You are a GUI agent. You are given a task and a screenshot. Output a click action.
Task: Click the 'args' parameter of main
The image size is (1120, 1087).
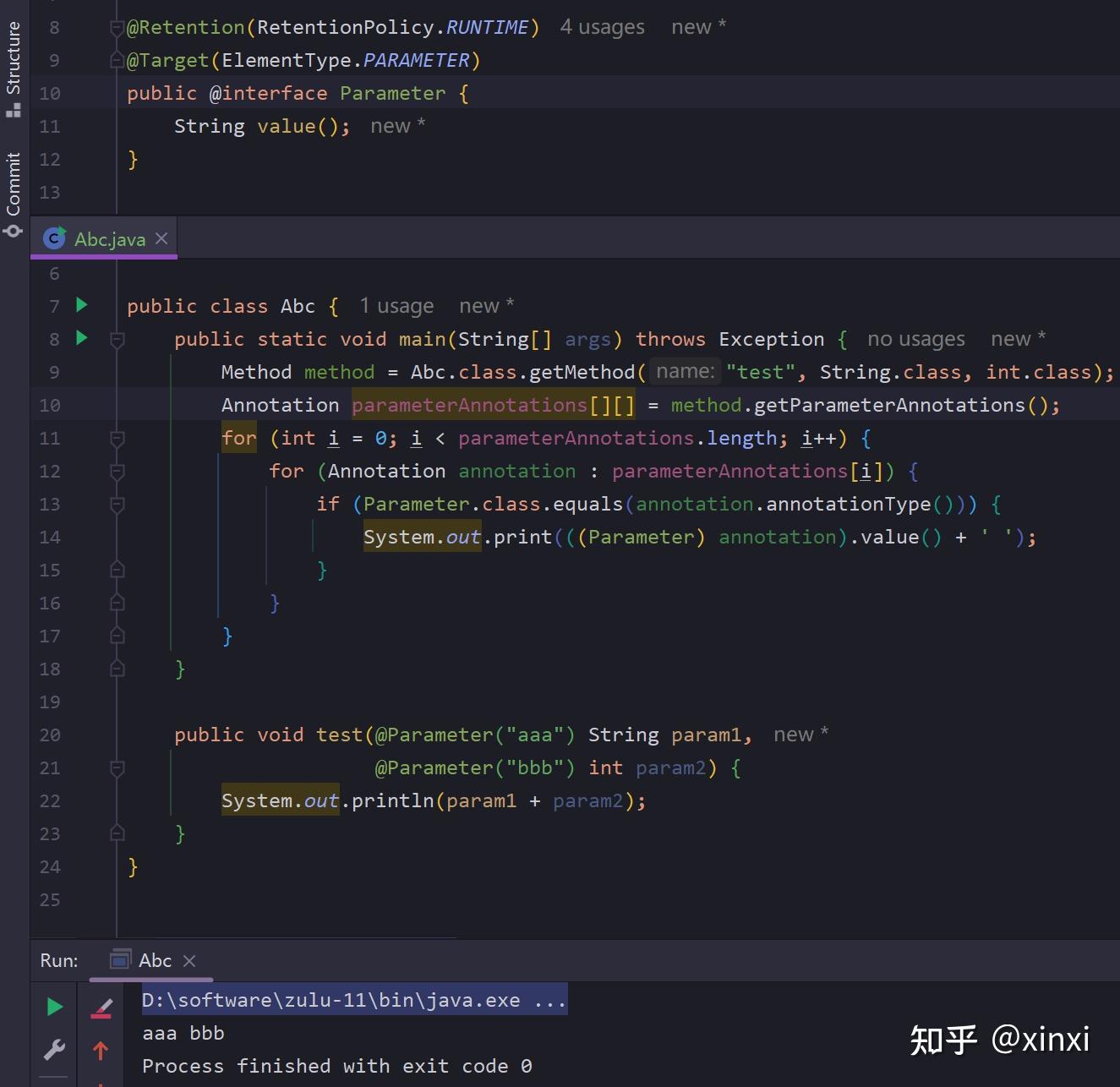coord(587,339)
